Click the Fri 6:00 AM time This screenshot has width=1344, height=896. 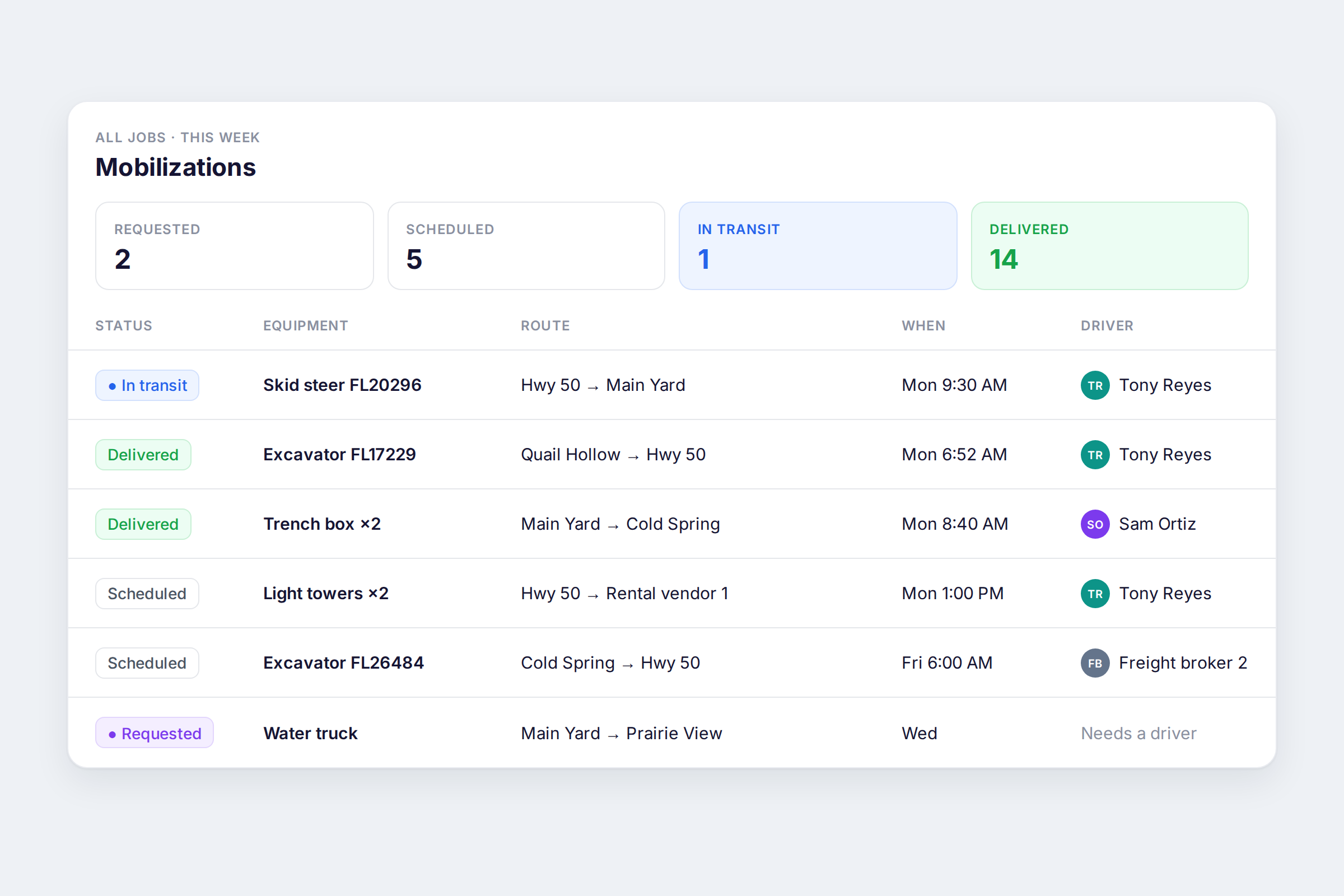pyautogui.click(x=947, y=663)
